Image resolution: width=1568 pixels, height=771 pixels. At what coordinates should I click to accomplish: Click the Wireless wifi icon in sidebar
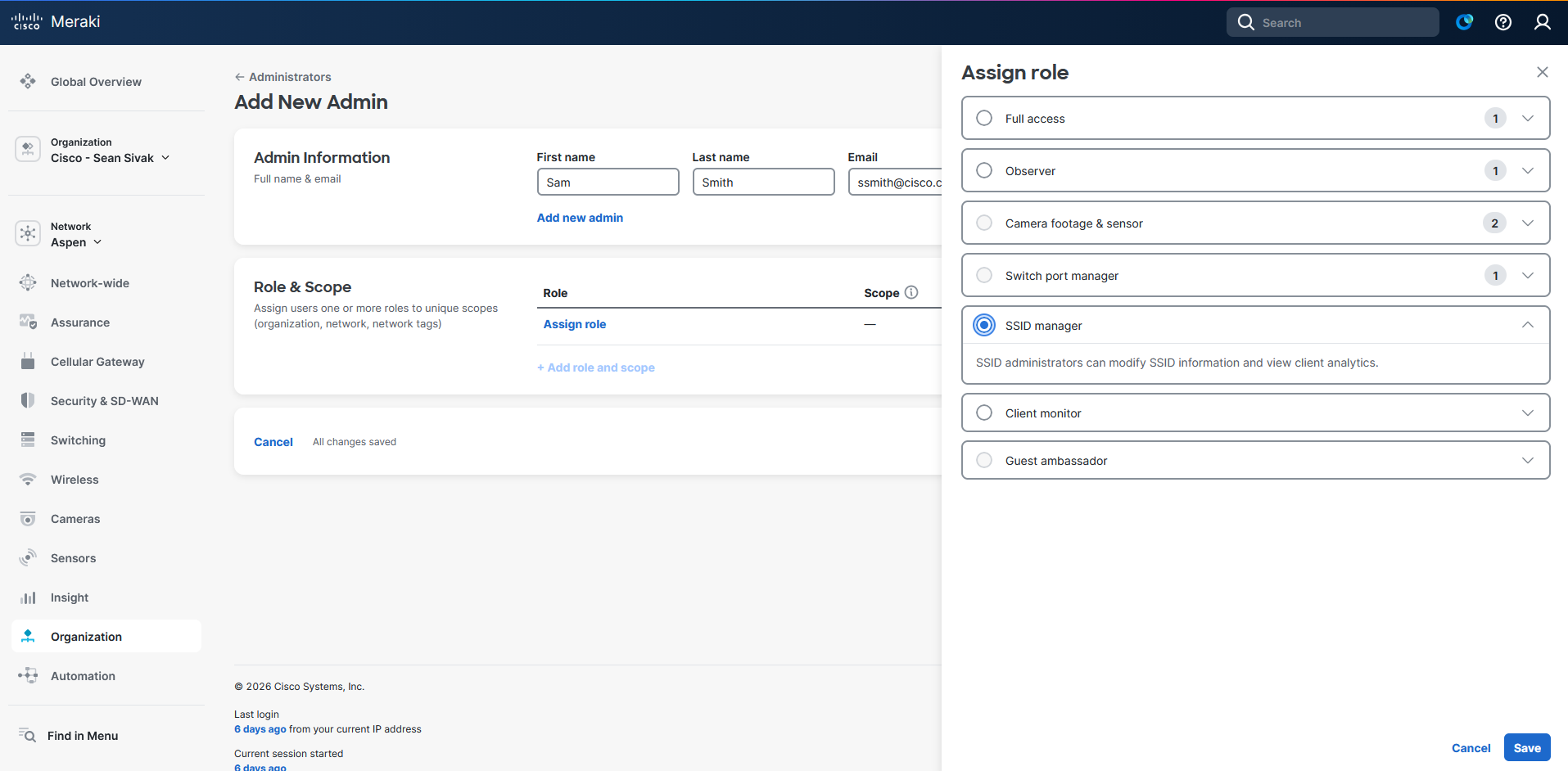click(28, 480)
